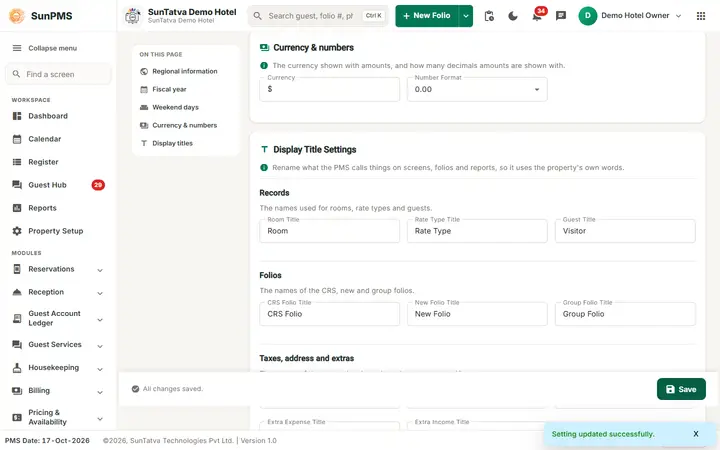Open notifications bell with 34 badge
The width and height of the screenshot is (720, 450).
537,16
